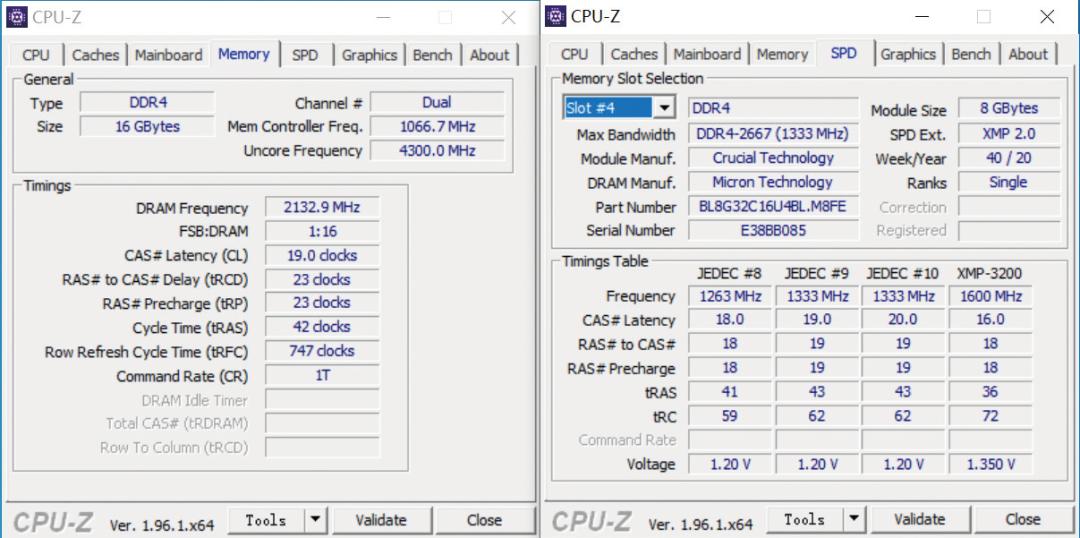Open Mainboard tab in the right window
This screenshot has height=538, width=1080.
707,54
